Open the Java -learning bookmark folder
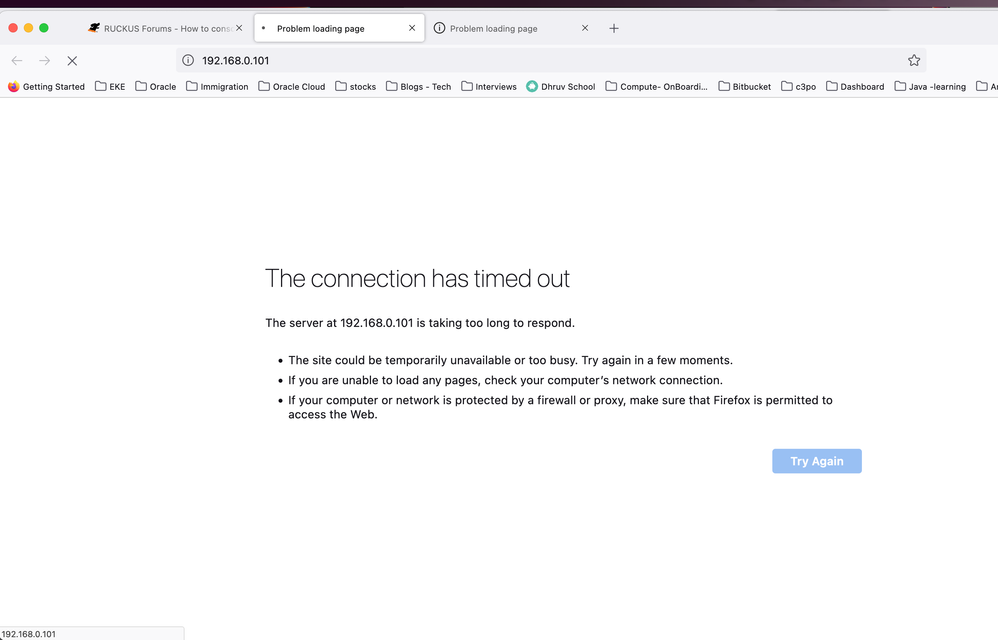 tap(930, 87)
